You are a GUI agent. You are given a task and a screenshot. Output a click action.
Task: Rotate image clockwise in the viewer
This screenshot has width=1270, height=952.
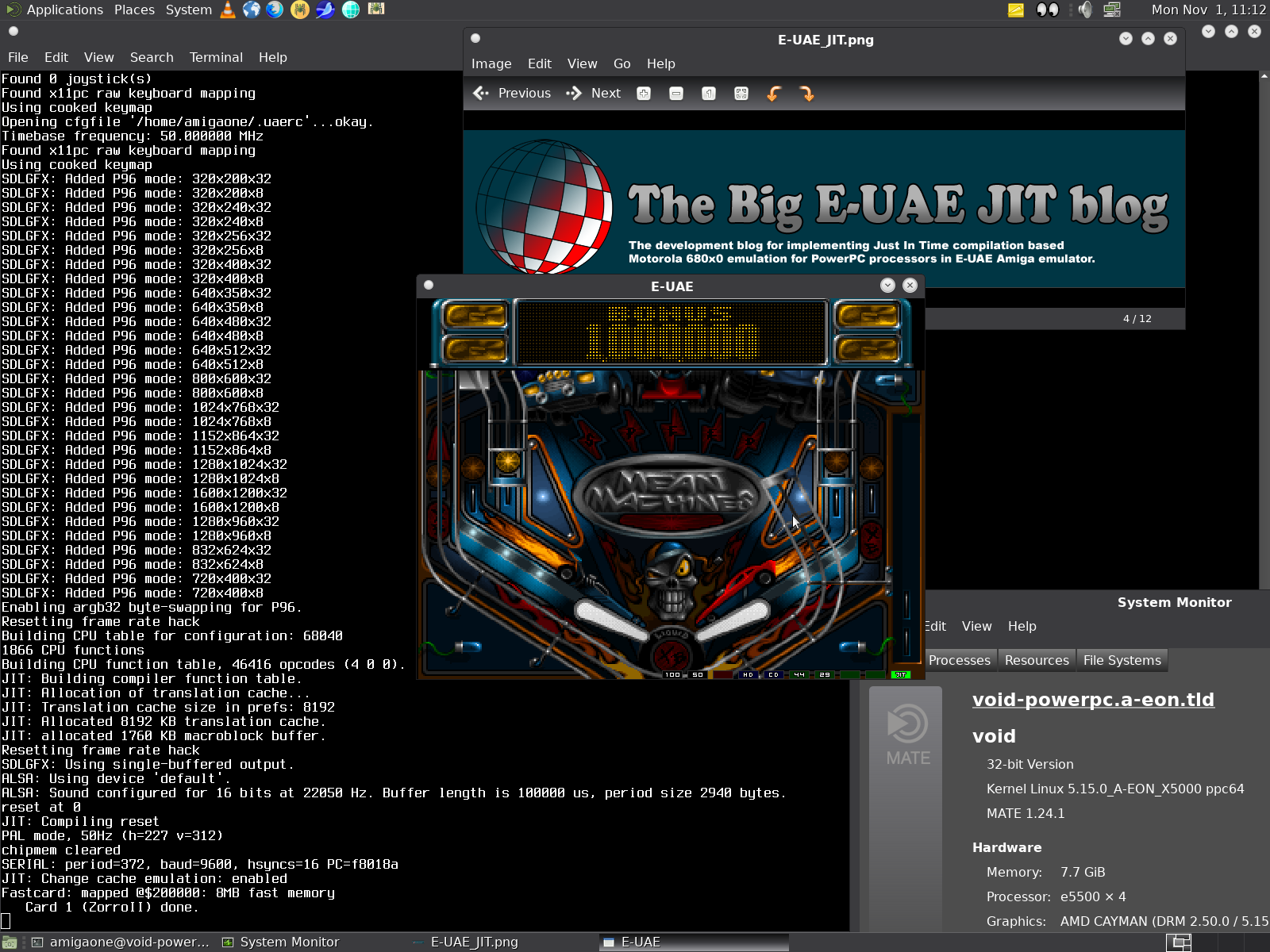click(806, 94)
